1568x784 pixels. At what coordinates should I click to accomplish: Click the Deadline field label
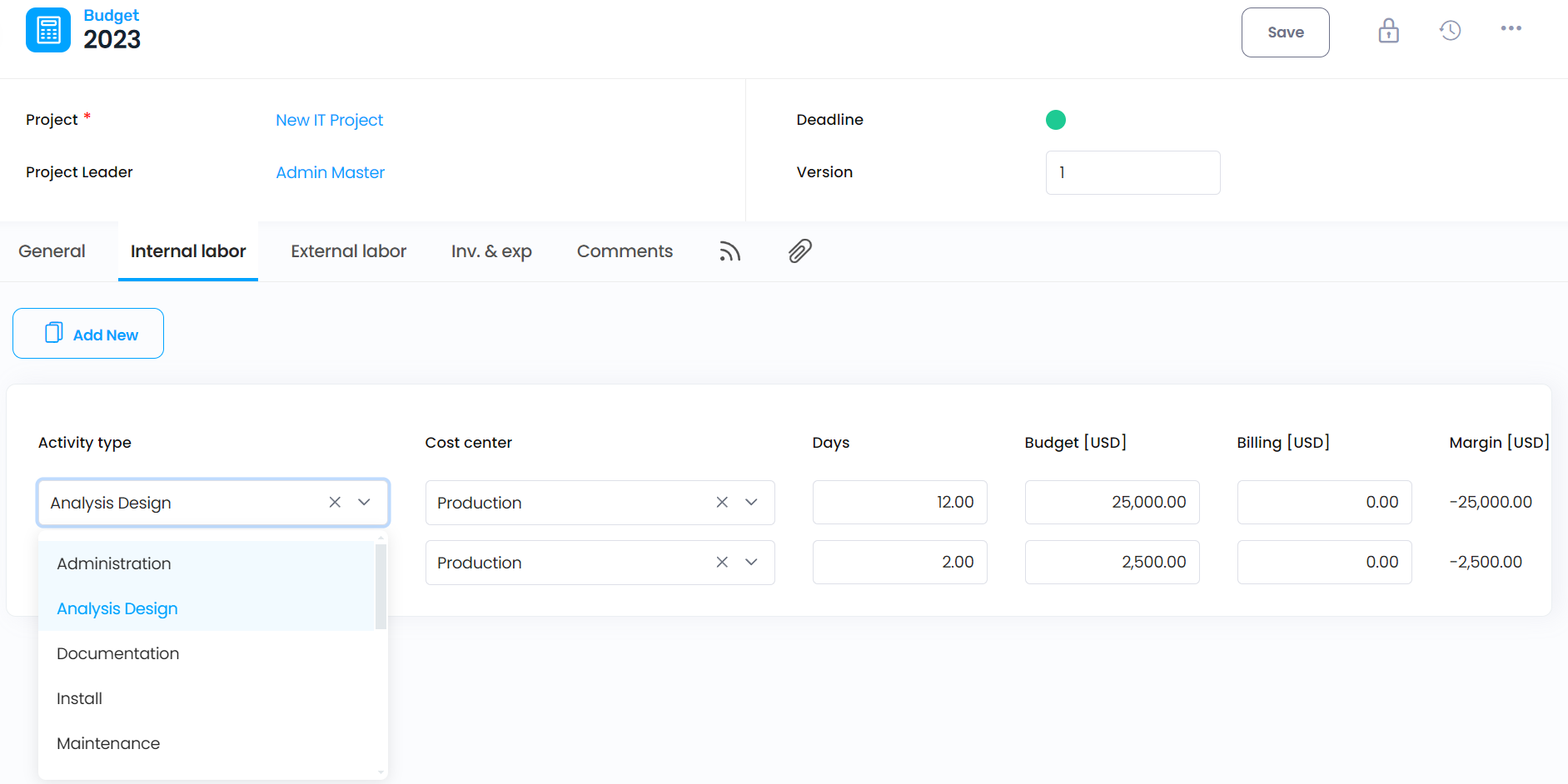829,120
